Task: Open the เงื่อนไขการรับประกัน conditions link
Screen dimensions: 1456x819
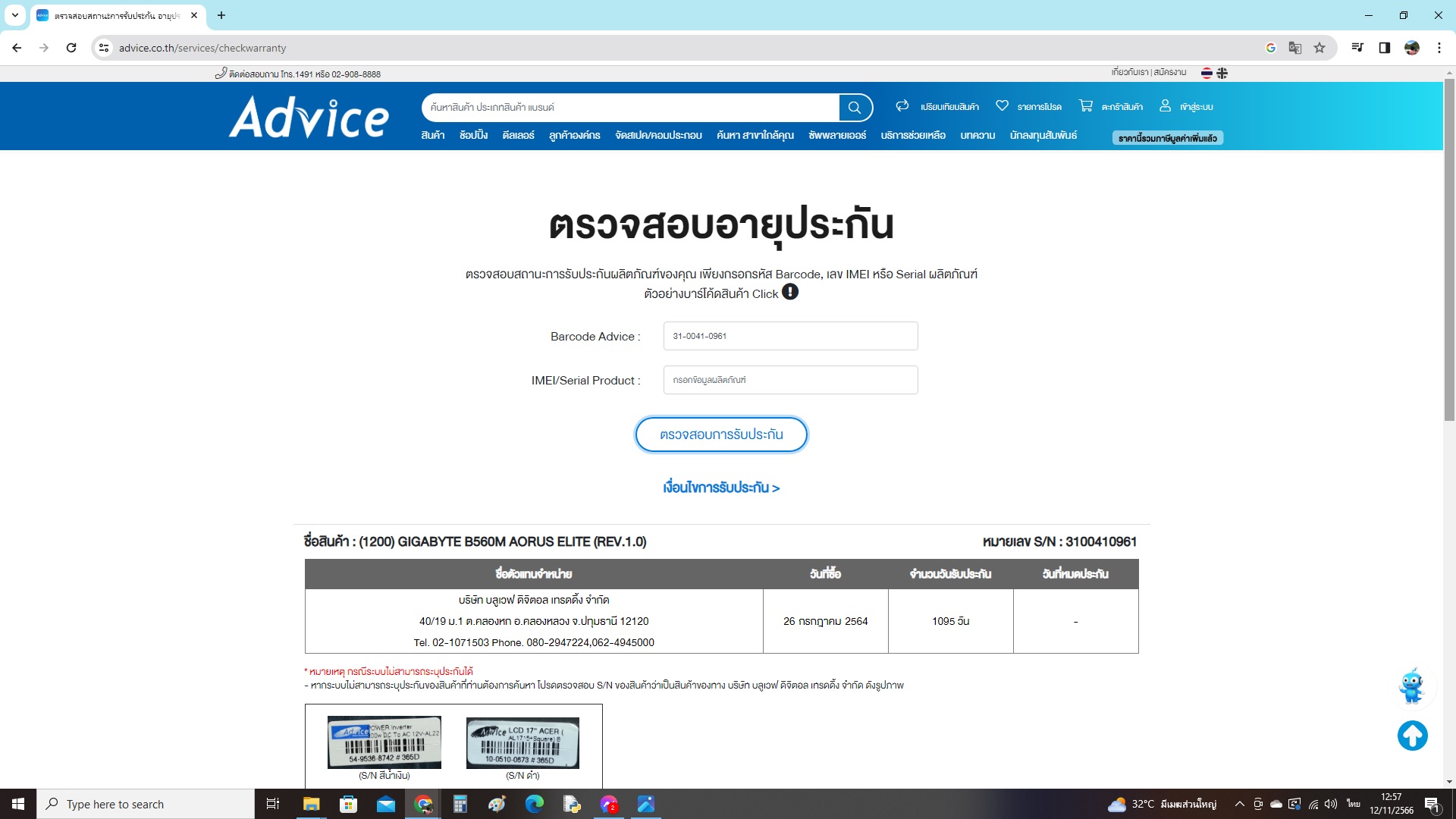Action: [721, 488]
